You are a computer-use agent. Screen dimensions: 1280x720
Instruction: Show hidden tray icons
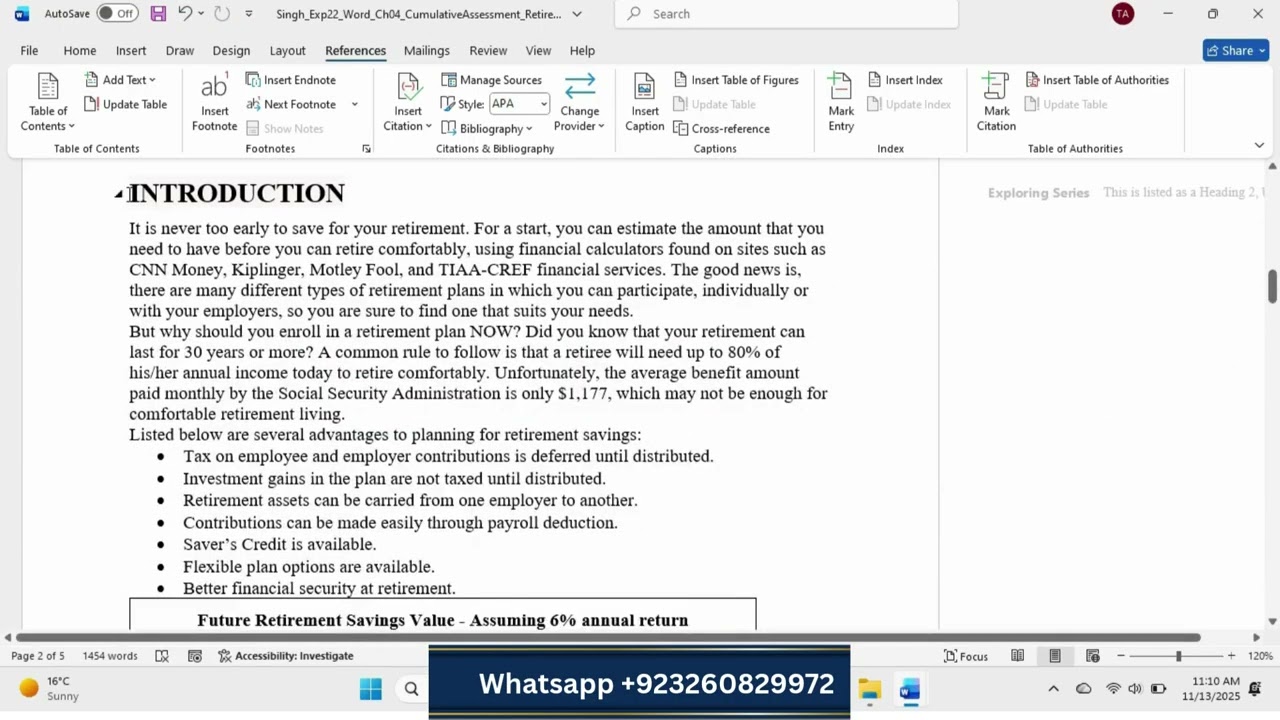1053,689
